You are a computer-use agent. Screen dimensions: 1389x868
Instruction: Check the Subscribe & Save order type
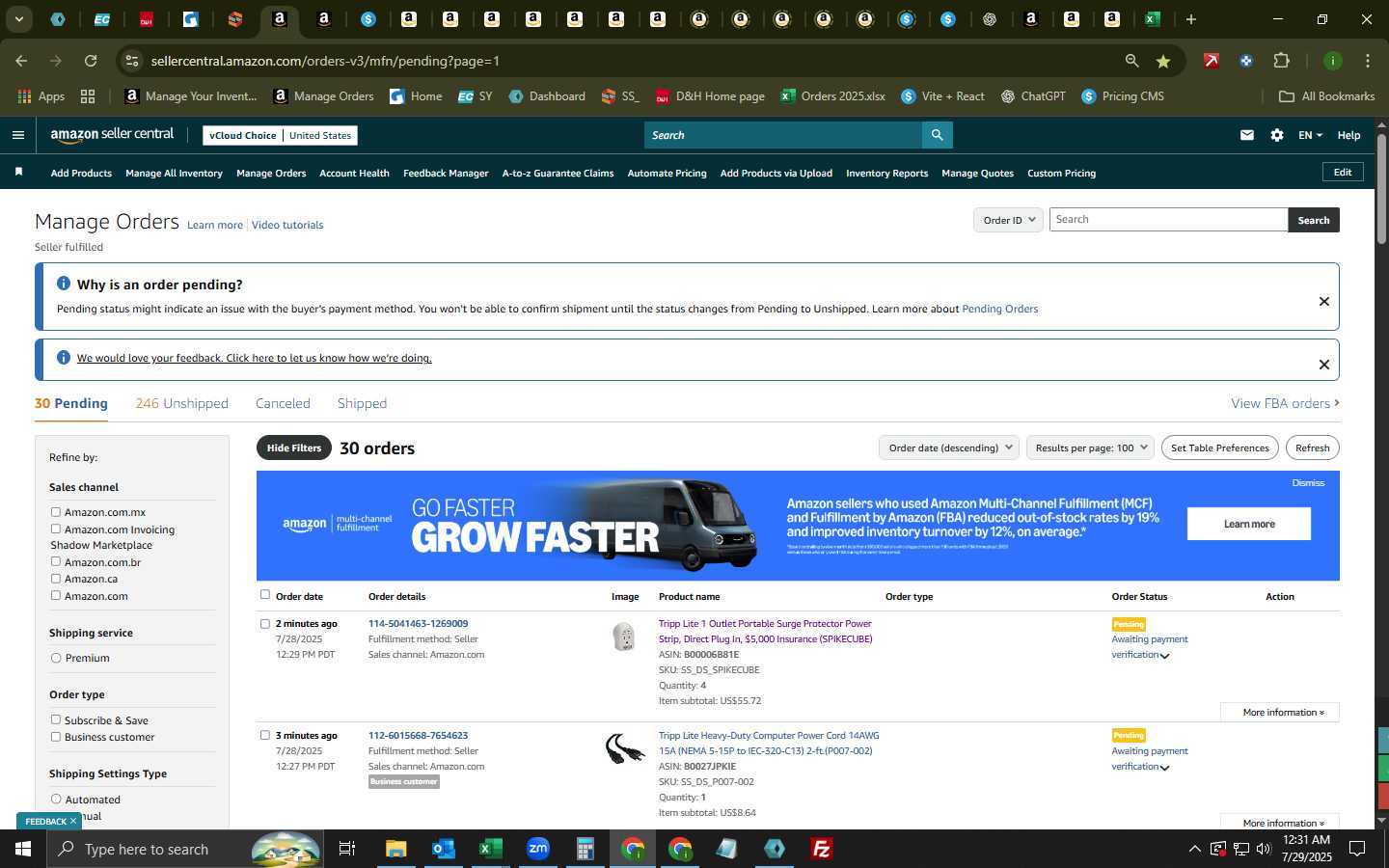tap(56, 719)
